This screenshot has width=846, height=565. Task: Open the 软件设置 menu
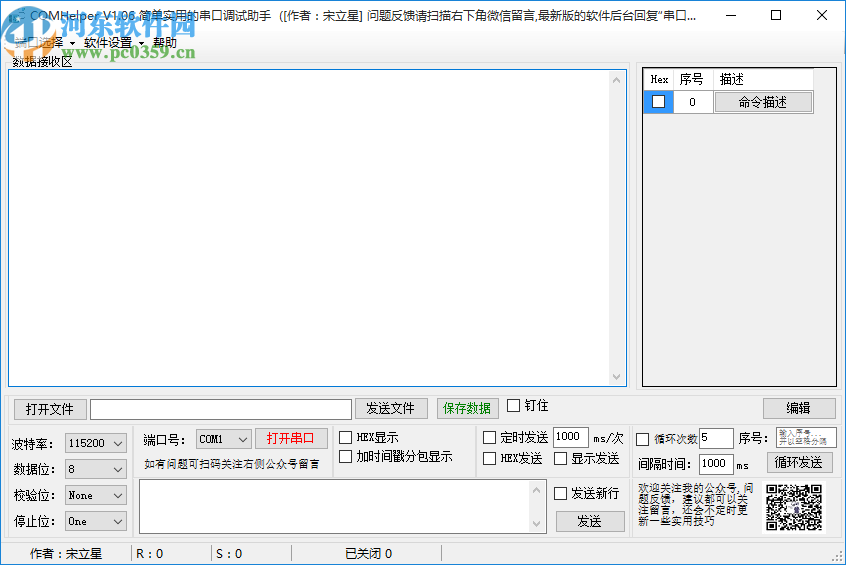point(114,43)
